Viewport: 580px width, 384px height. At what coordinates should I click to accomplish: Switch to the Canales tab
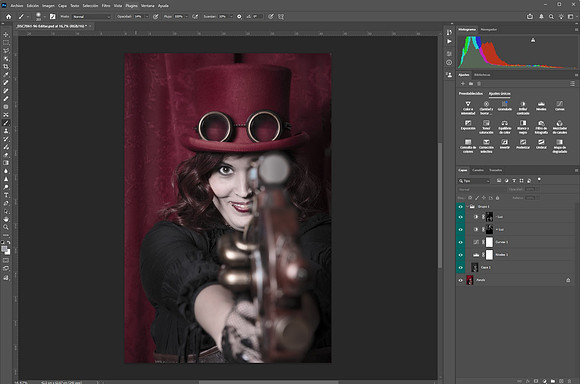click(478, 170)
